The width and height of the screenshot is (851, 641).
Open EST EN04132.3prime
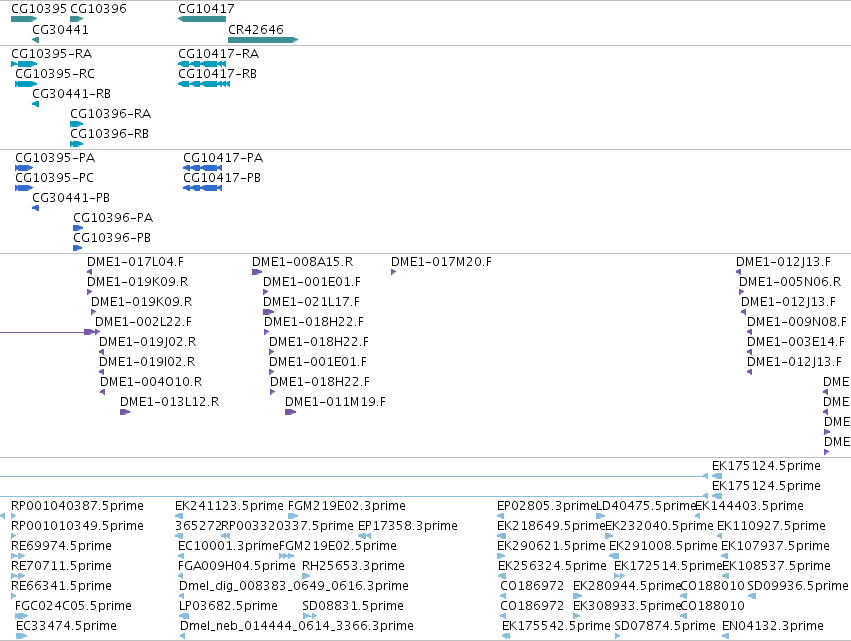point(773,626)
